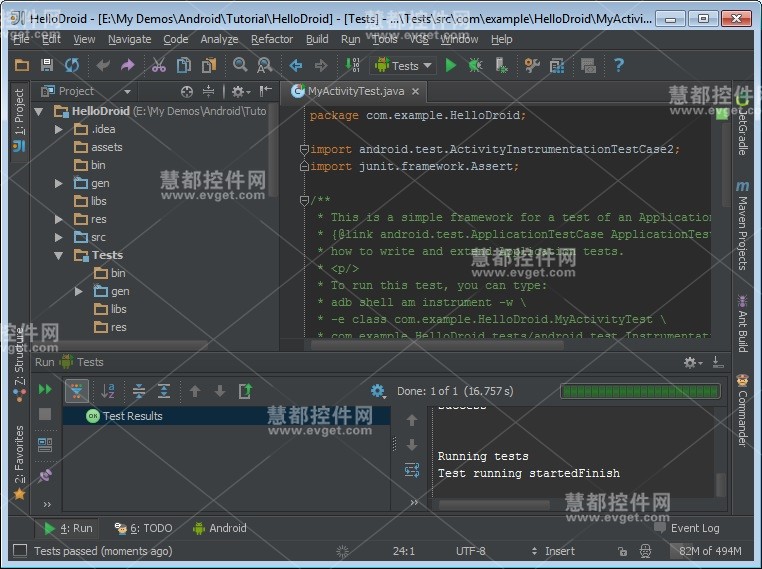Screen dimensions: 762x569
Task: Click the Stop square in Run panel
Action: click(x=45, y=414)
